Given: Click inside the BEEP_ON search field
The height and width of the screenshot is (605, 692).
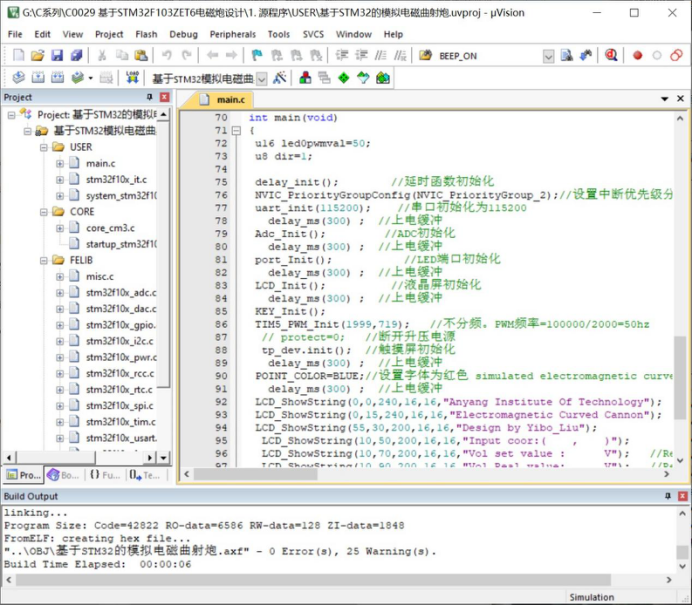Looking at the screenshot, I should [x=489, y=56].
